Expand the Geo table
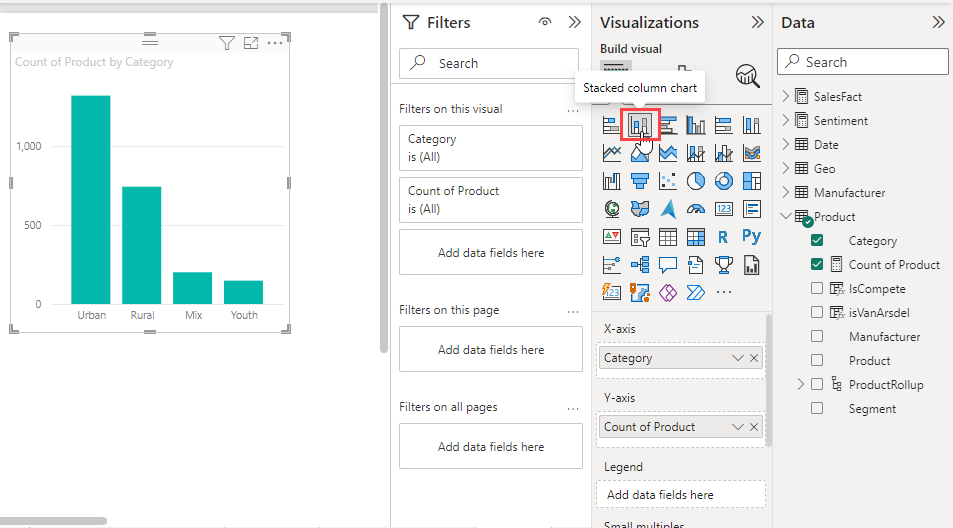Image resolution: width=953 pixels, height=528 pixels. point(785,168)
